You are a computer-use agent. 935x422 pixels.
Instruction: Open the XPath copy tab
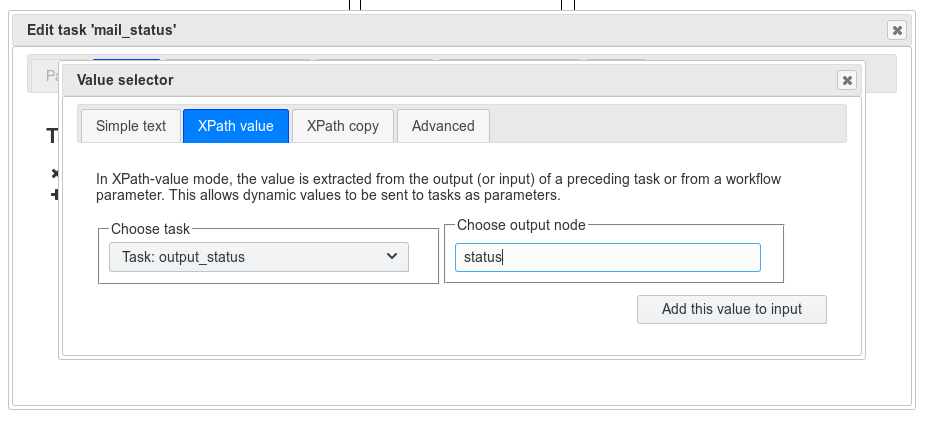pos(343,126)
